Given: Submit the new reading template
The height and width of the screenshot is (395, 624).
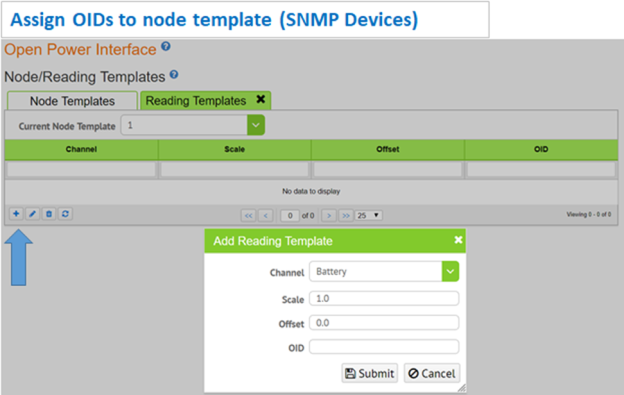Looking at the screenshot, I should click(370, 373).
